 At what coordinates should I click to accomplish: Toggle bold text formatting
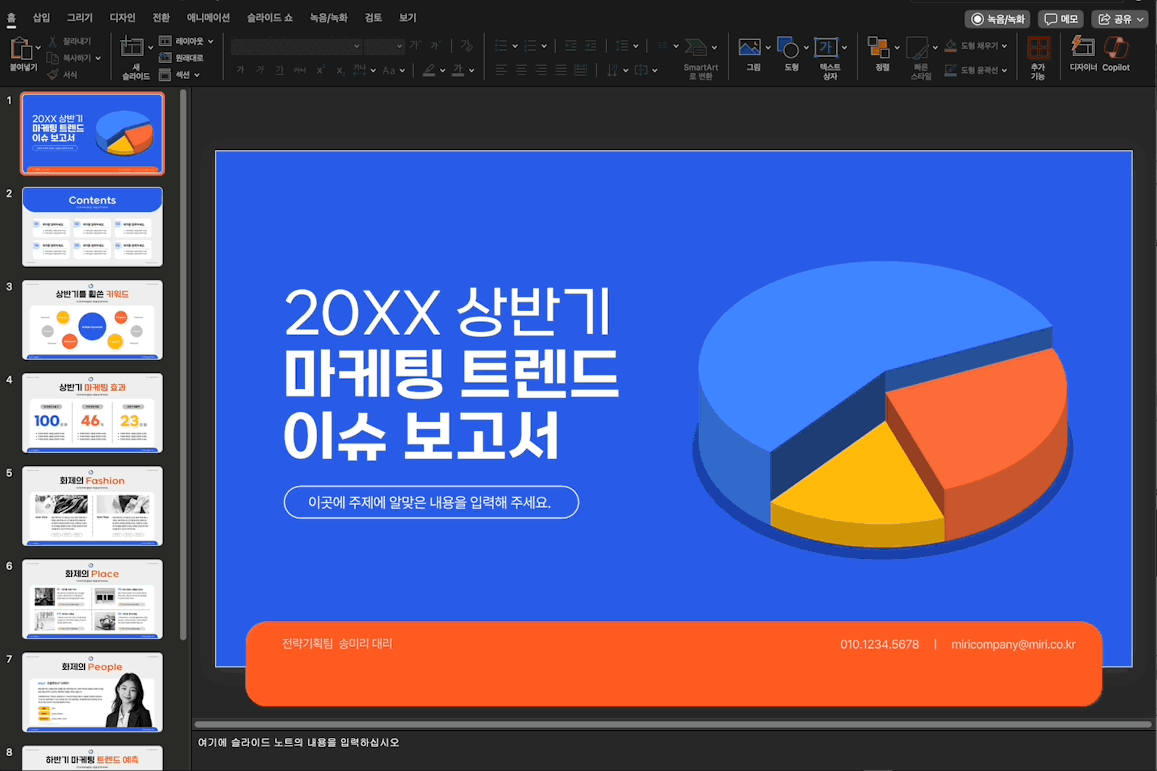click(x=241, y=70)
